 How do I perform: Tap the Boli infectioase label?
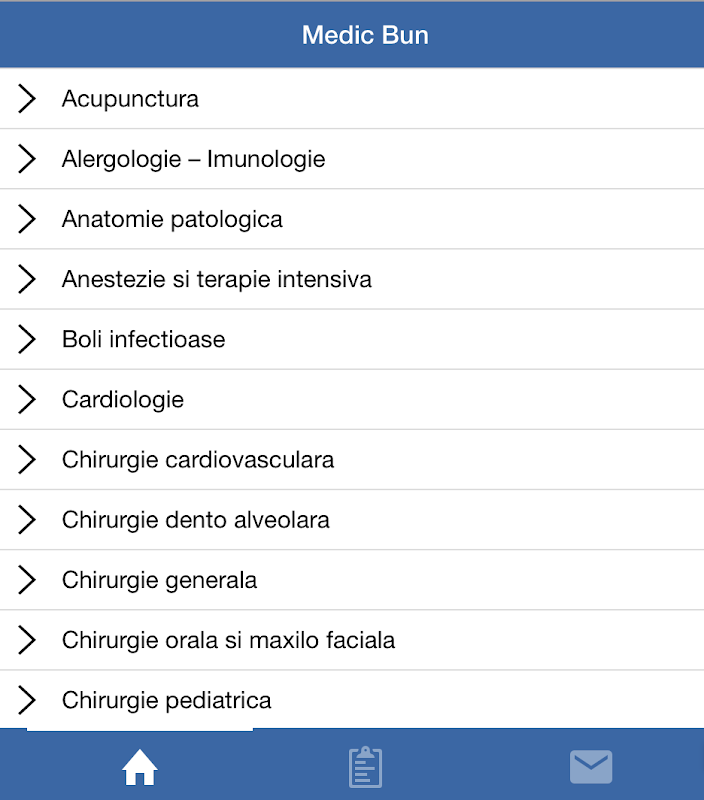pyautogui.click(x=143, y=340)
